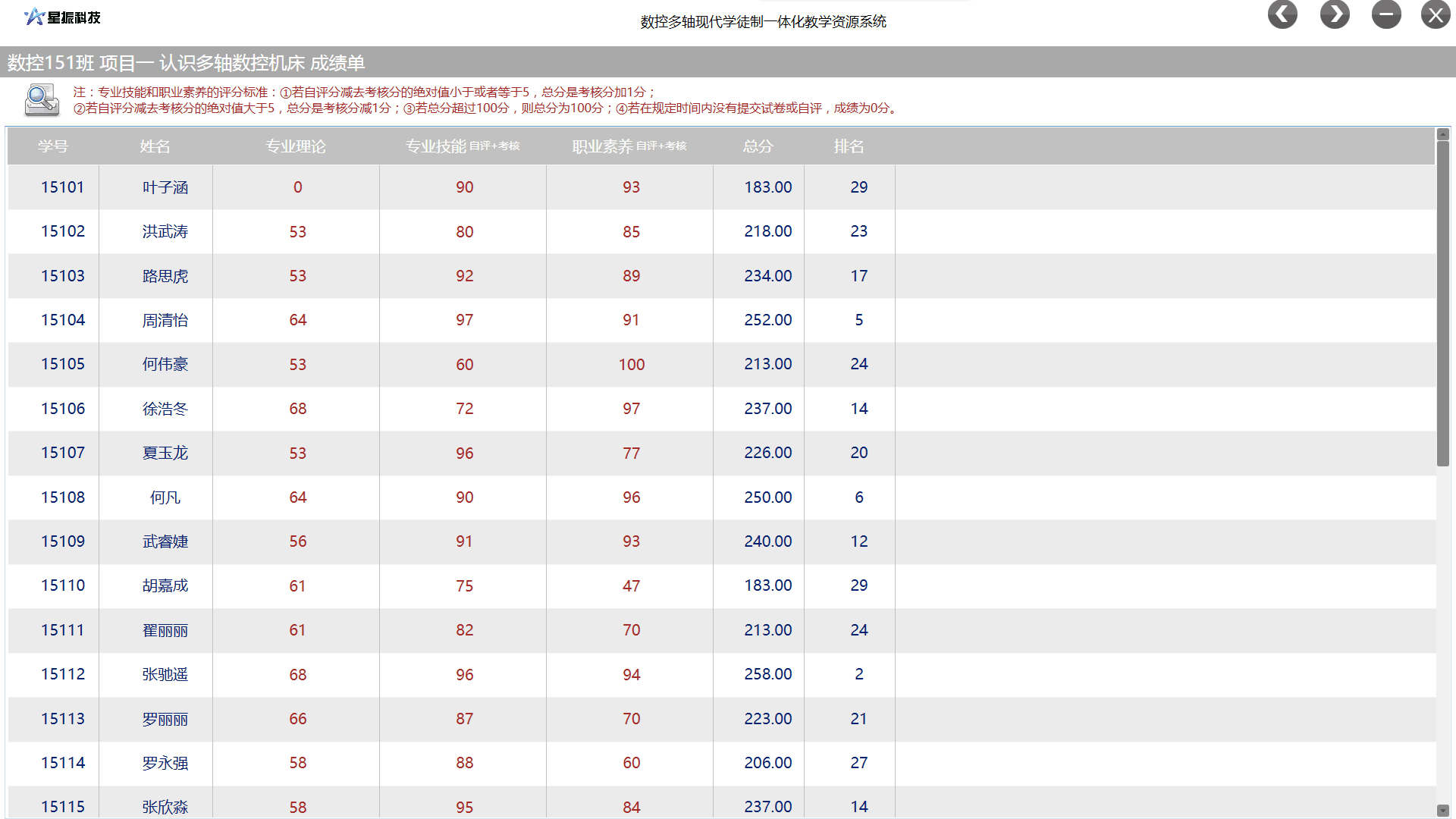
Task: Click the forward arrow navigation icon
Action: 1335,14
